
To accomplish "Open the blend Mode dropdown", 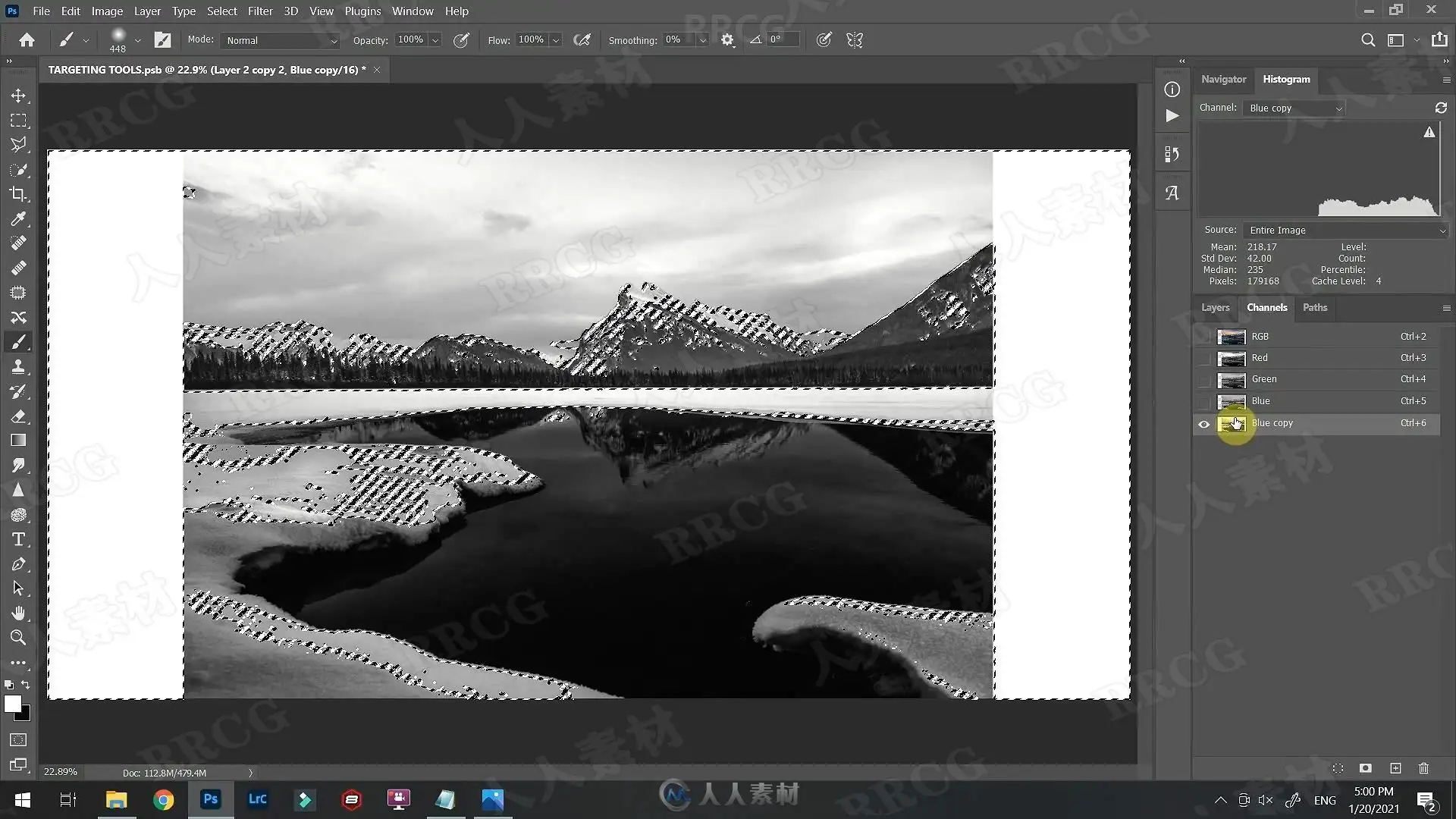I will coord(281,40).
